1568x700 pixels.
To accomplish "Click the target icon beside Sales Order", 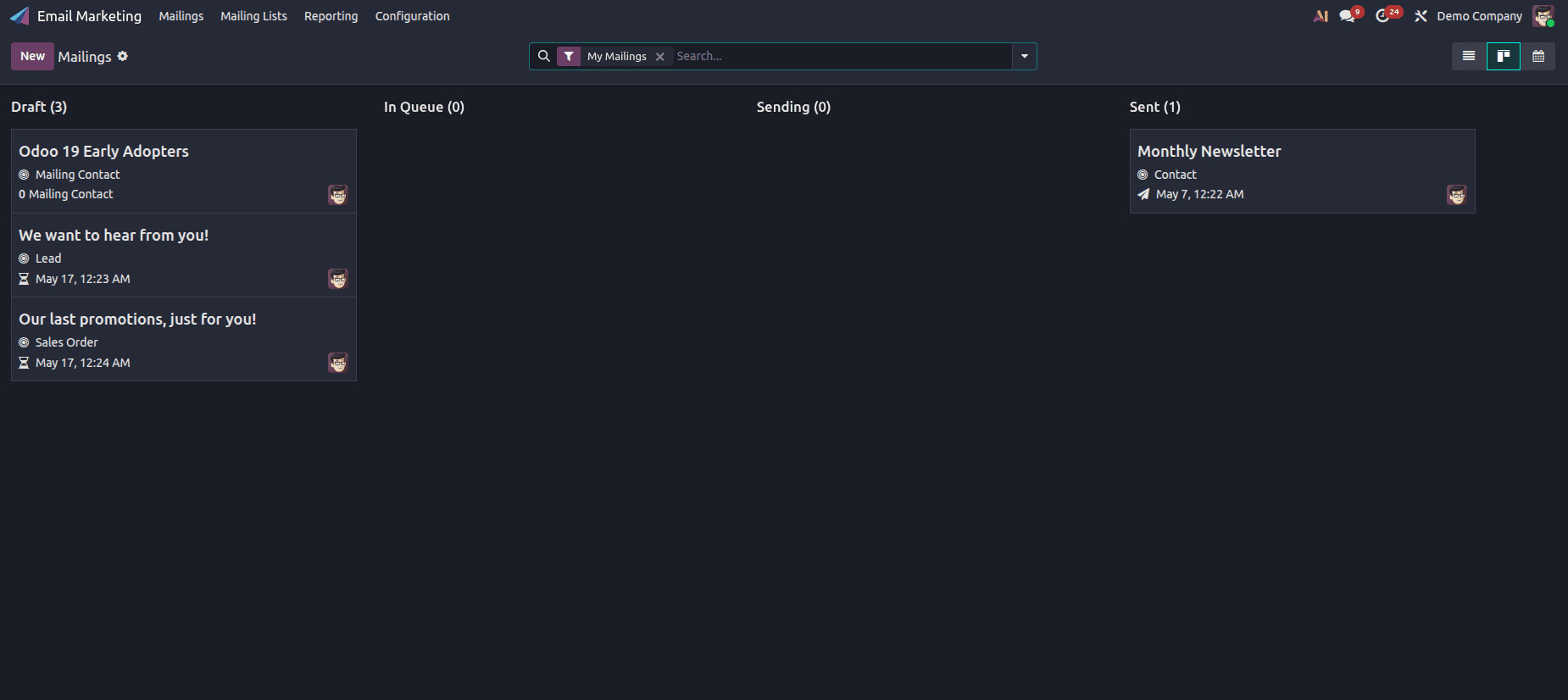I will (x=24, y=342).
